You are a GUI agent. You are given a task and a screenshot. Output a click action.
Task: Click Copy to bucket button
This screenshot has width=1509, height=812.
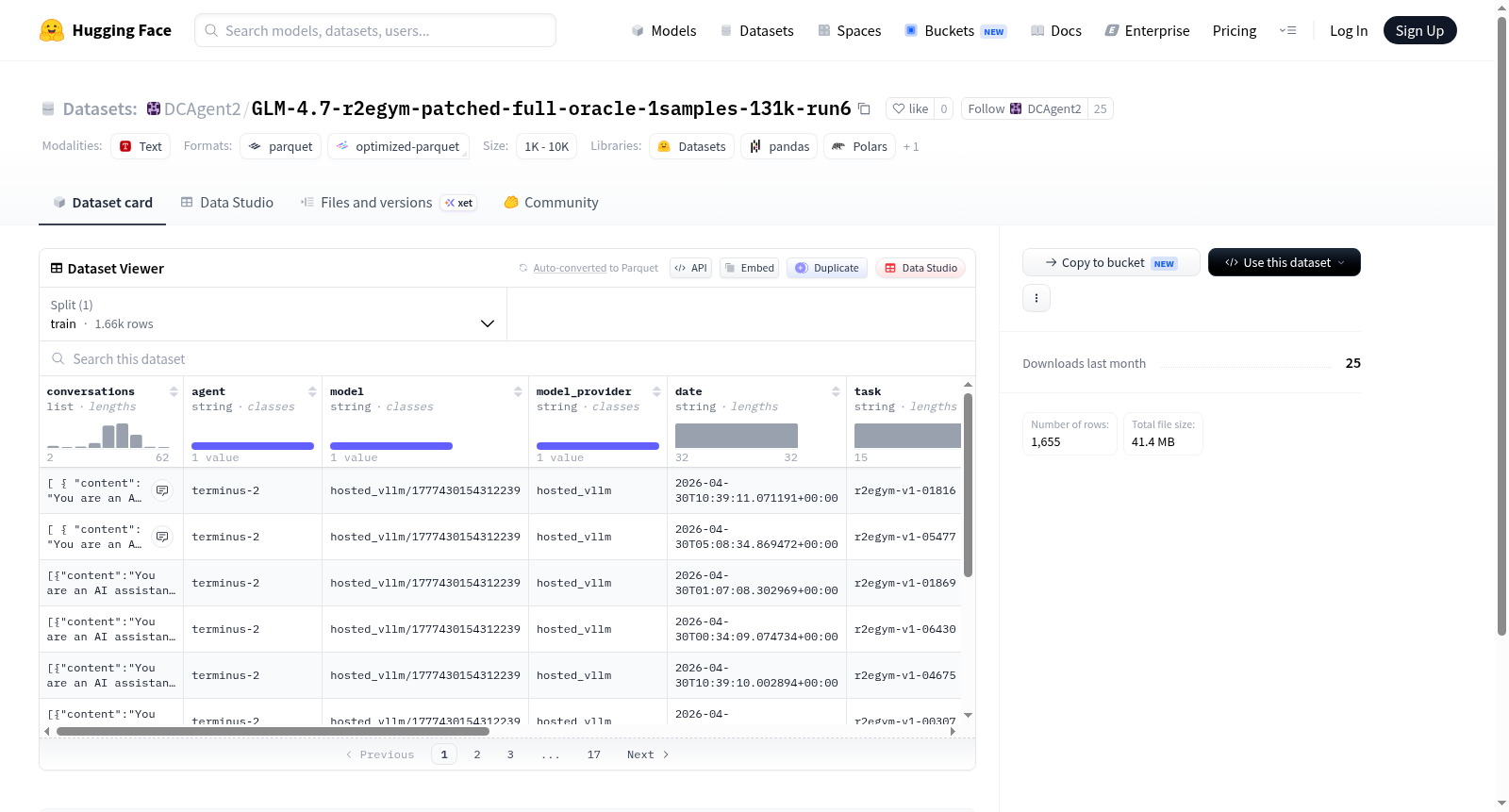[x=1111, y=262]
